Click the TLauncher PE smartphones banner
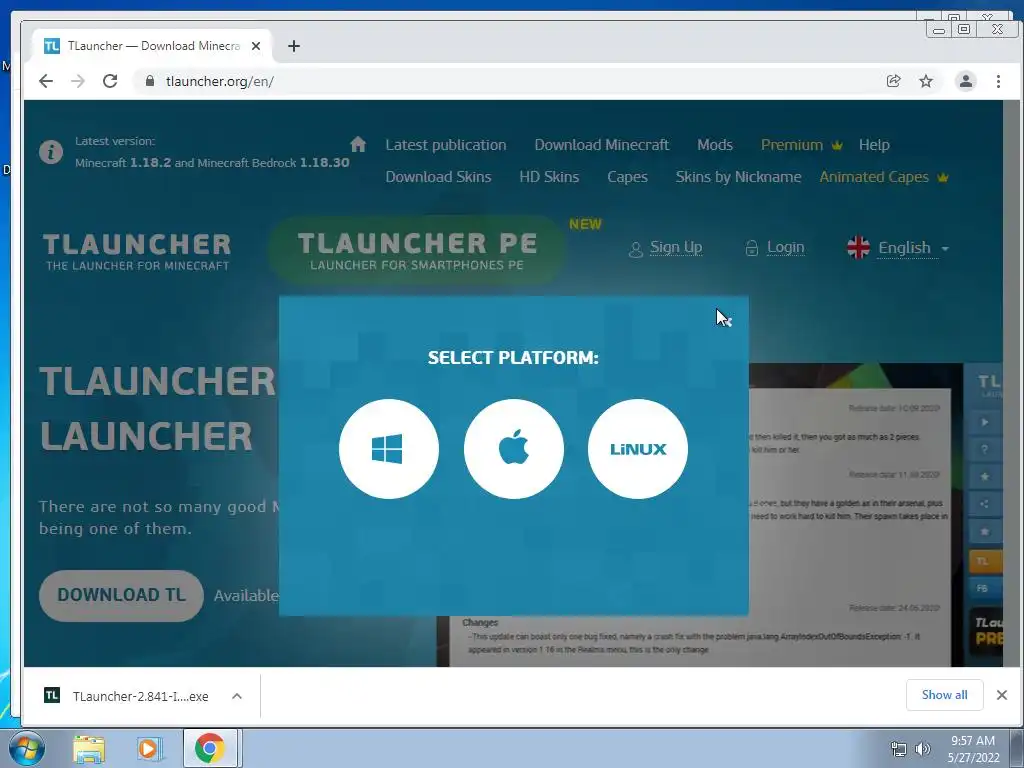 coord(417,250)
